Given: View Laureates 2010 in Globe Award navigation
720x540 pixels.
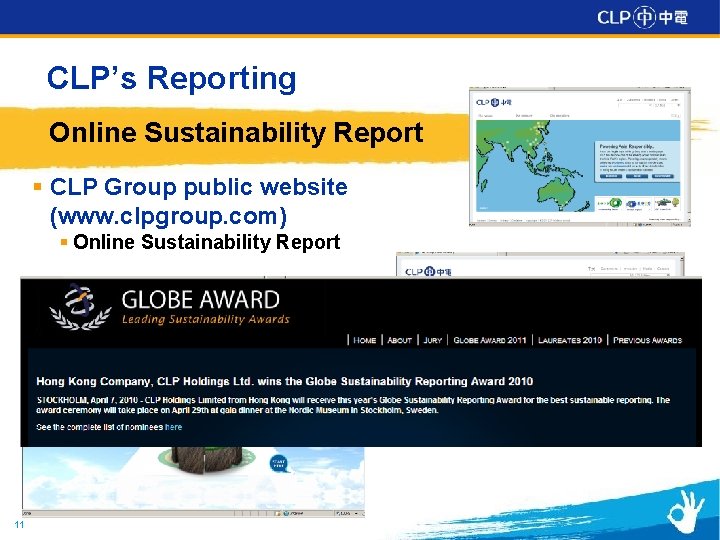Looking at the screenshot, I should click(569, 340).
